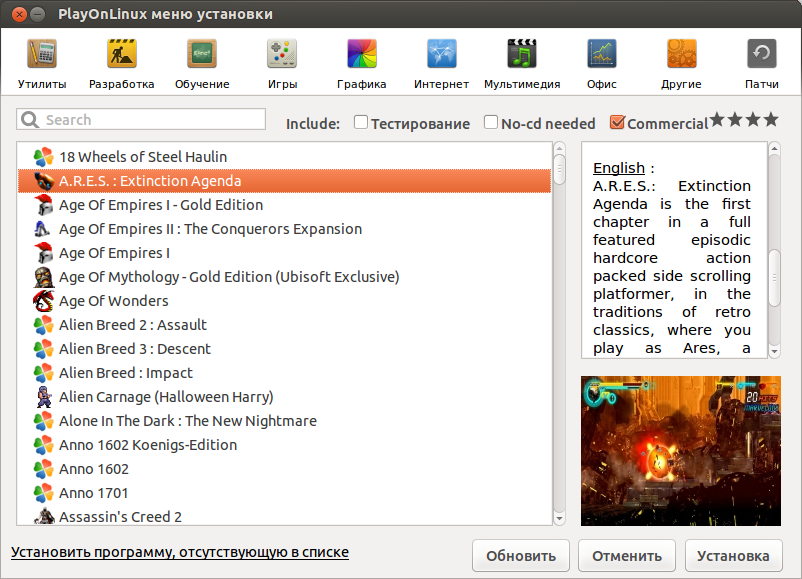Screen dimensions: 802x579
Task: Click the Установка button
Action: pyautogui.click(x=733, y=555)
